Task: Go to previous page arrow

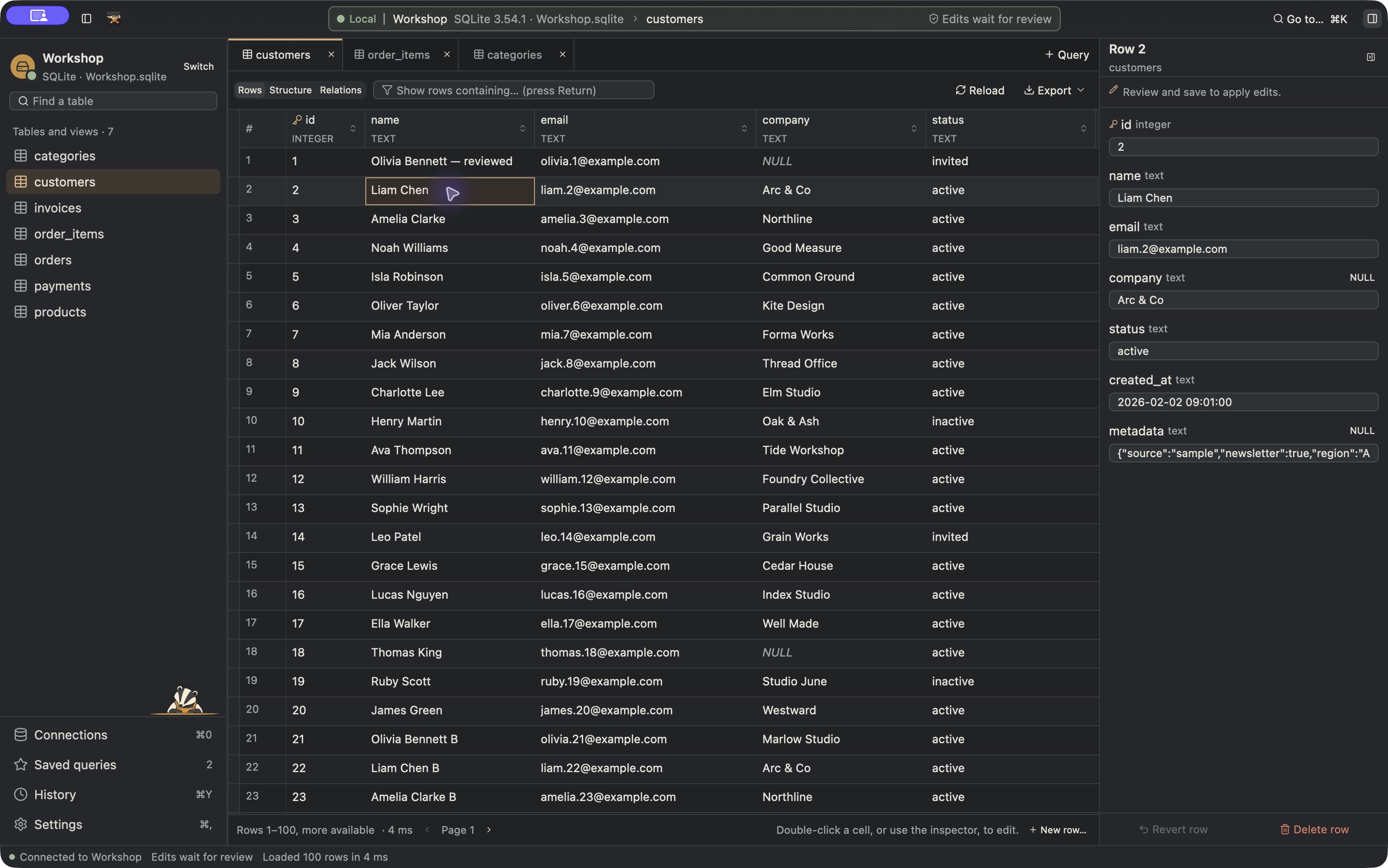Action: (x=427, y=829)
